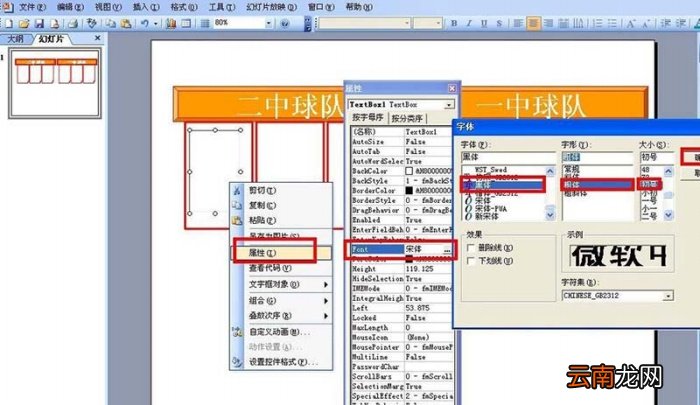Click the black BorderColor swatch in the properties window
700x405 pixels.
pyautogui.click(x=409, y=190)
